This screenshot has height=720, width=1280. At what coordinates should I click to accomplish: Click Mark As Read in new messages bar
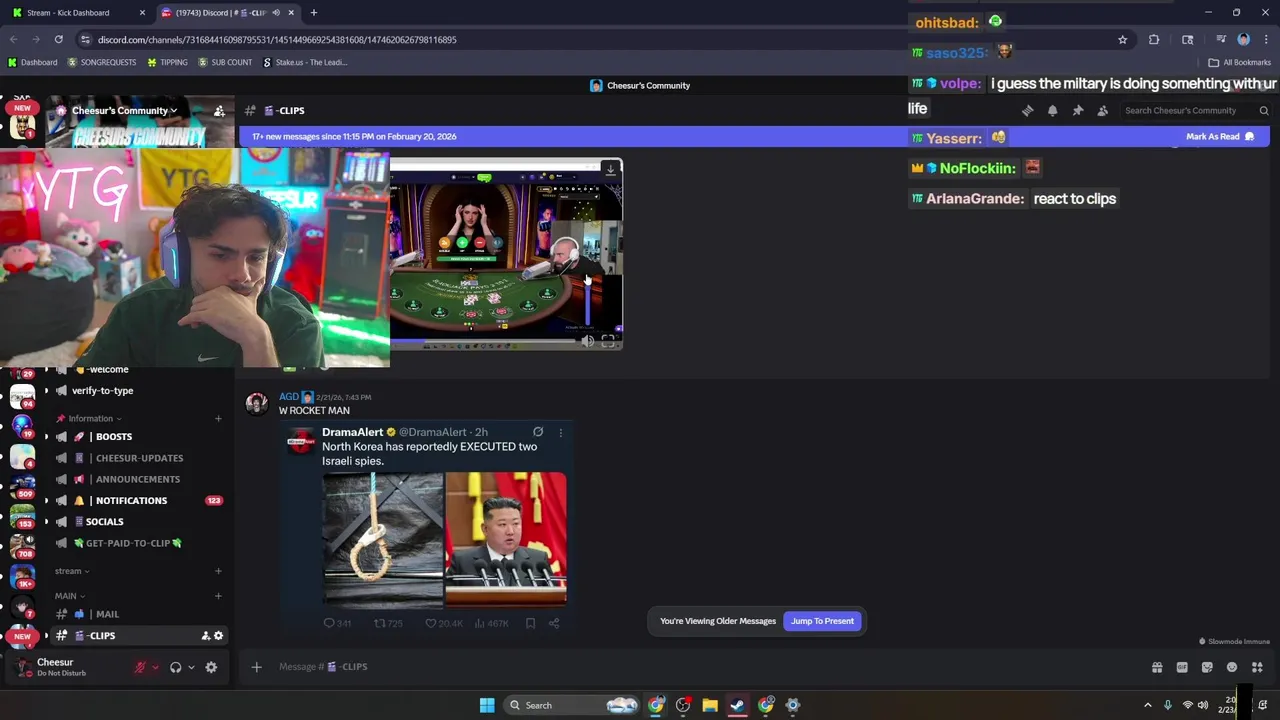[1219, 136]
